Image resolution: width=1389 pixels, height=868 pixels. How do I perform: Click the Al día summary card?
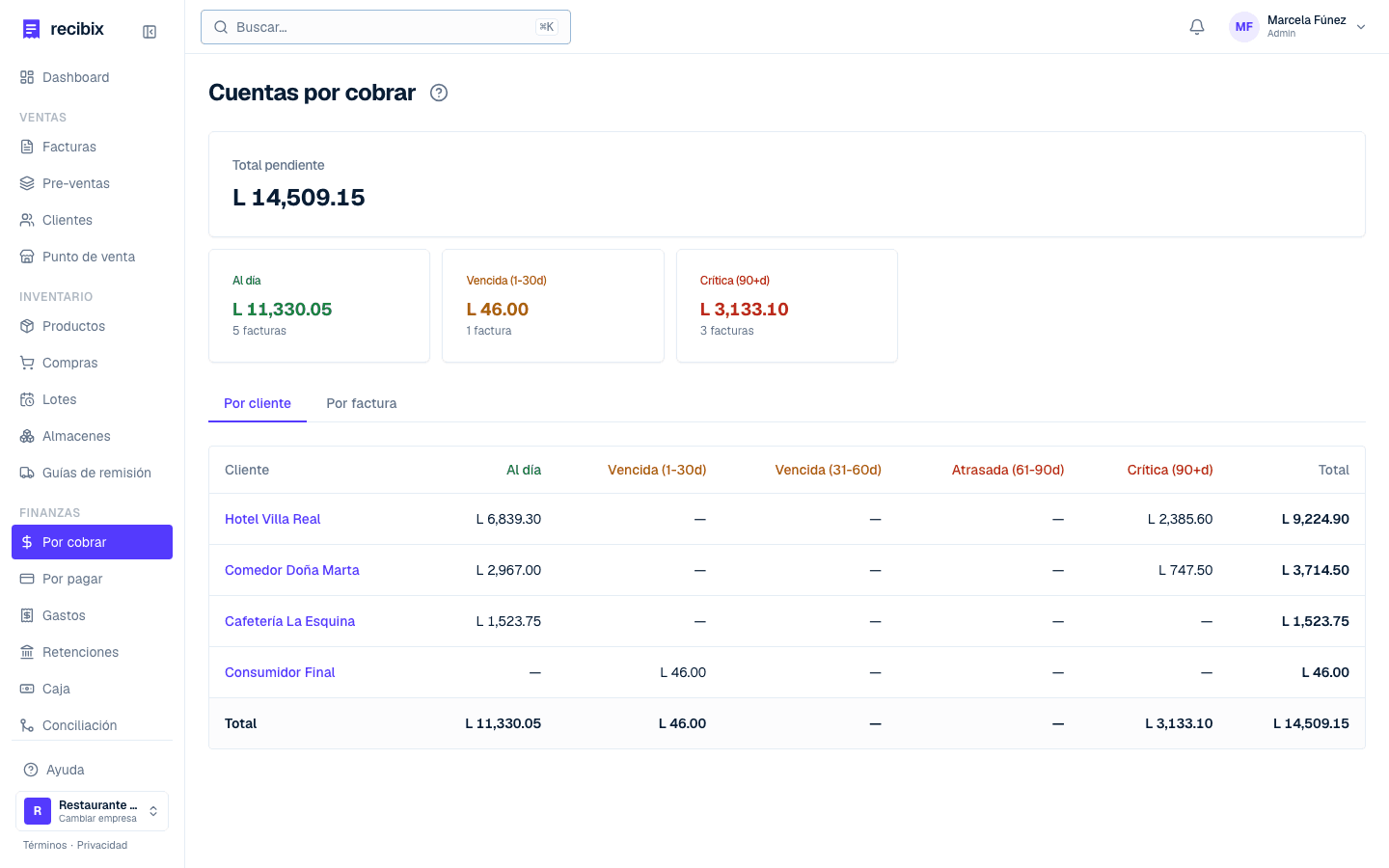pos(319,306)
